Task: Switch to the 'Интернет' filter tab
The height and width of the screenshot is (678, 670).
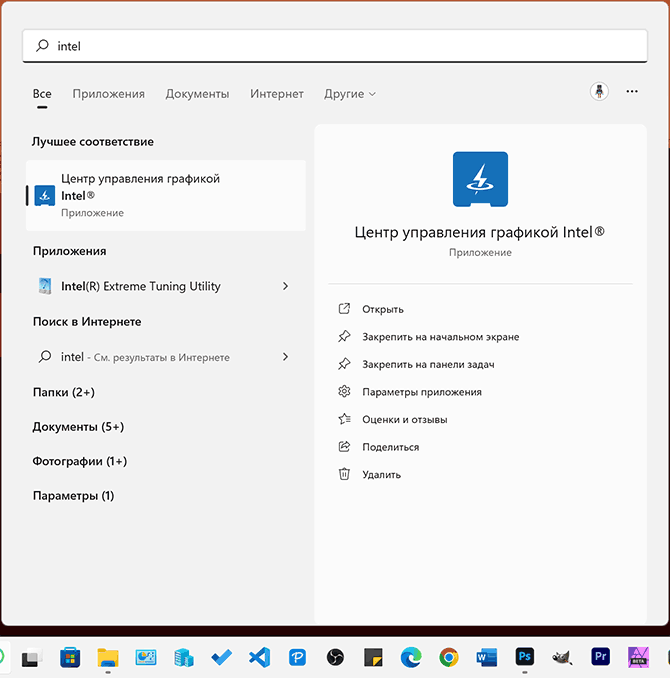Action: [x=277, y=94]
